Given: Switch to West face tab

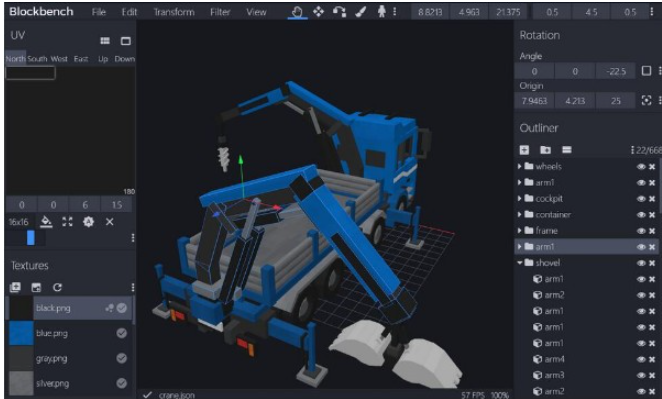Looking at the screenshot, I should point(59,59).
